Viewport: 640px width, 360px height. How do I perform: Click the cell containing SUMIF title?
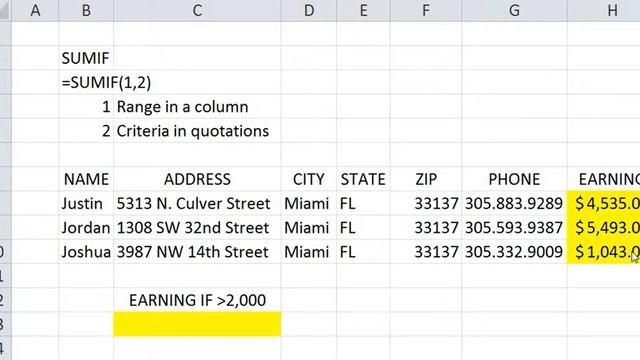click(86, 58)
